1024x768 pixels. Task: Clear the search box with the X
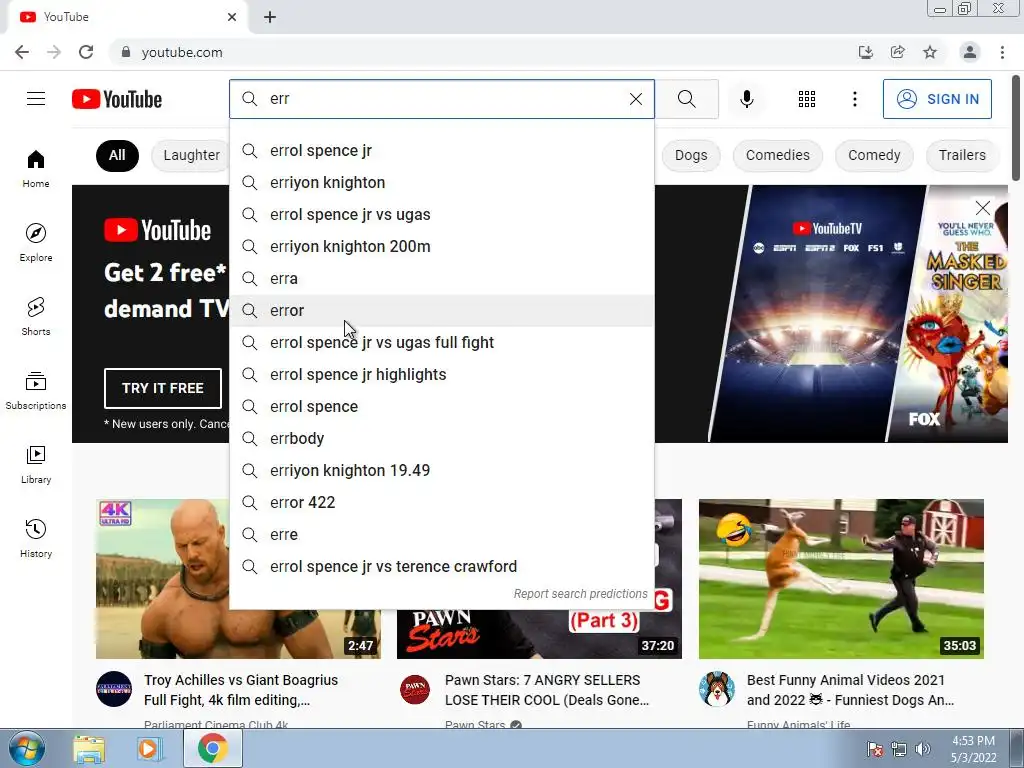click(x=635, y=99)
